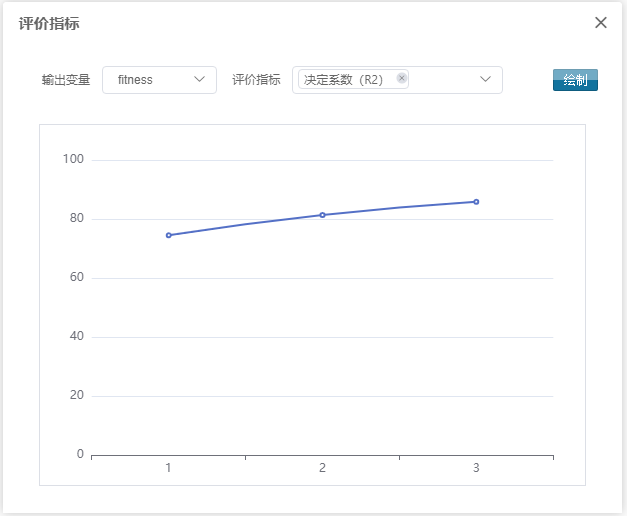Click the y-axis label 100
Viewport: 628px width, 517px height.
[73, 159]
